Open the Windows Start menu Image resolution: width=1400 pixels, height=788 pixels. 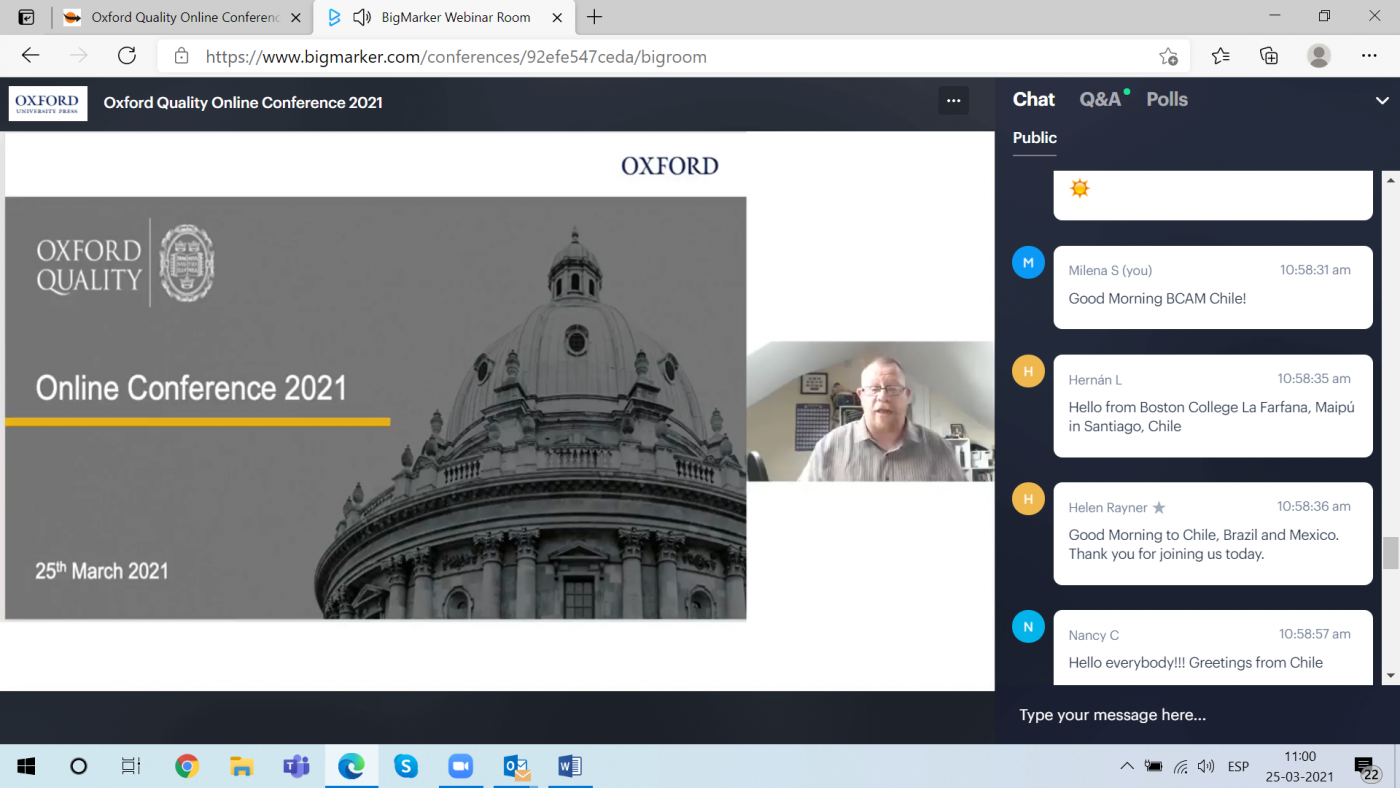pos(27,766)
